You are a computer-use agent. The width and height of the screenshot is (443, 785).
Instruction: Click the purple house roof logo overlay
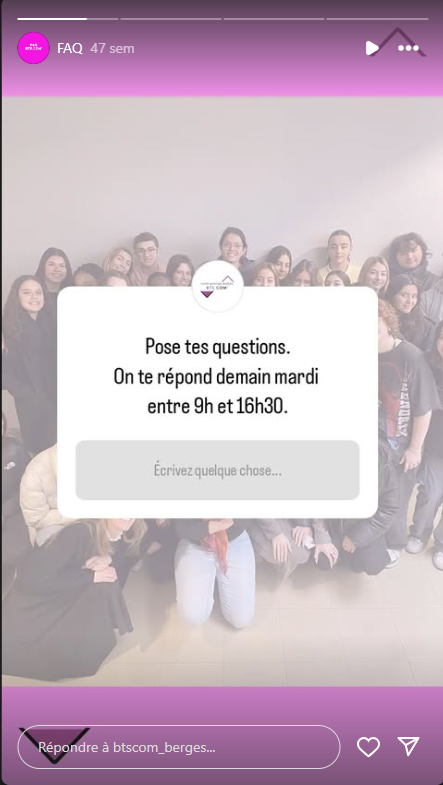tap(398, 42)
